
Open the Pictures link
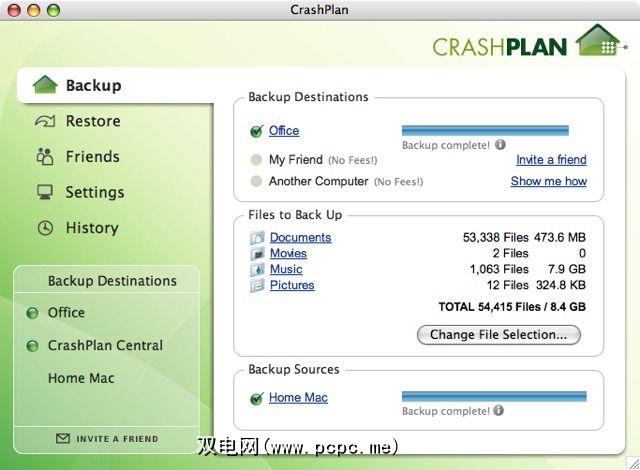(x=292, y=285)
